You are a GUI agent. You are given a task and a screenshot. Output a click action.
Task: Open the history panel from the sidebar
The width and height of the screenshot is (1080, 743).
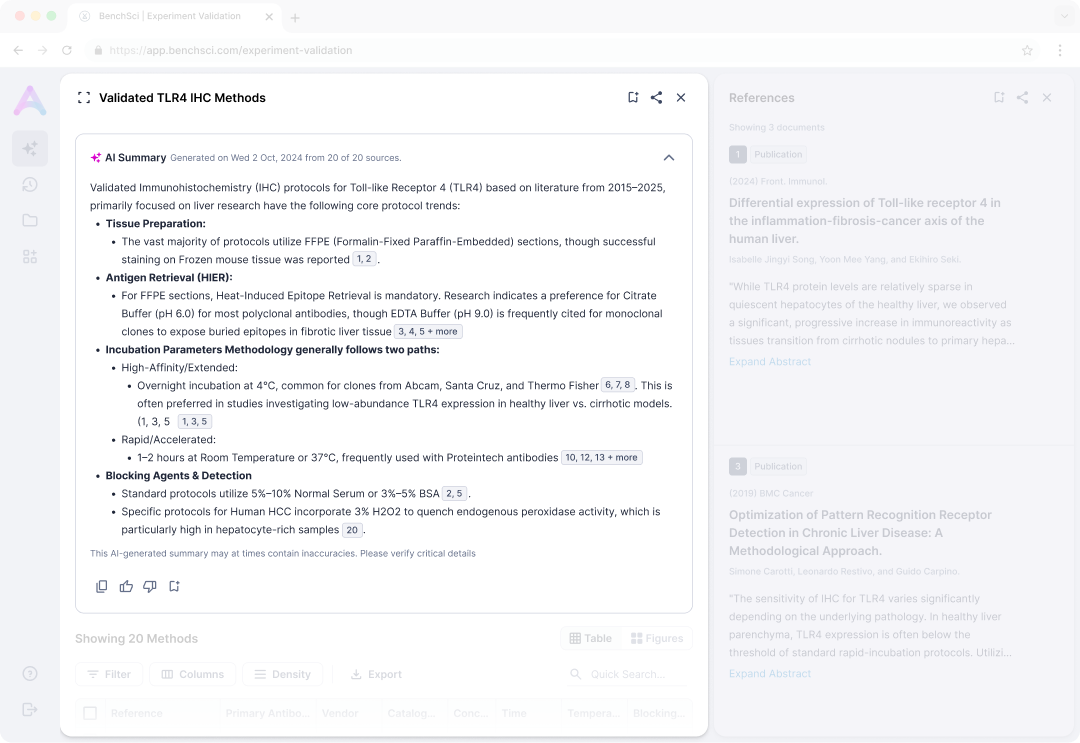click(x=30, y=185)
